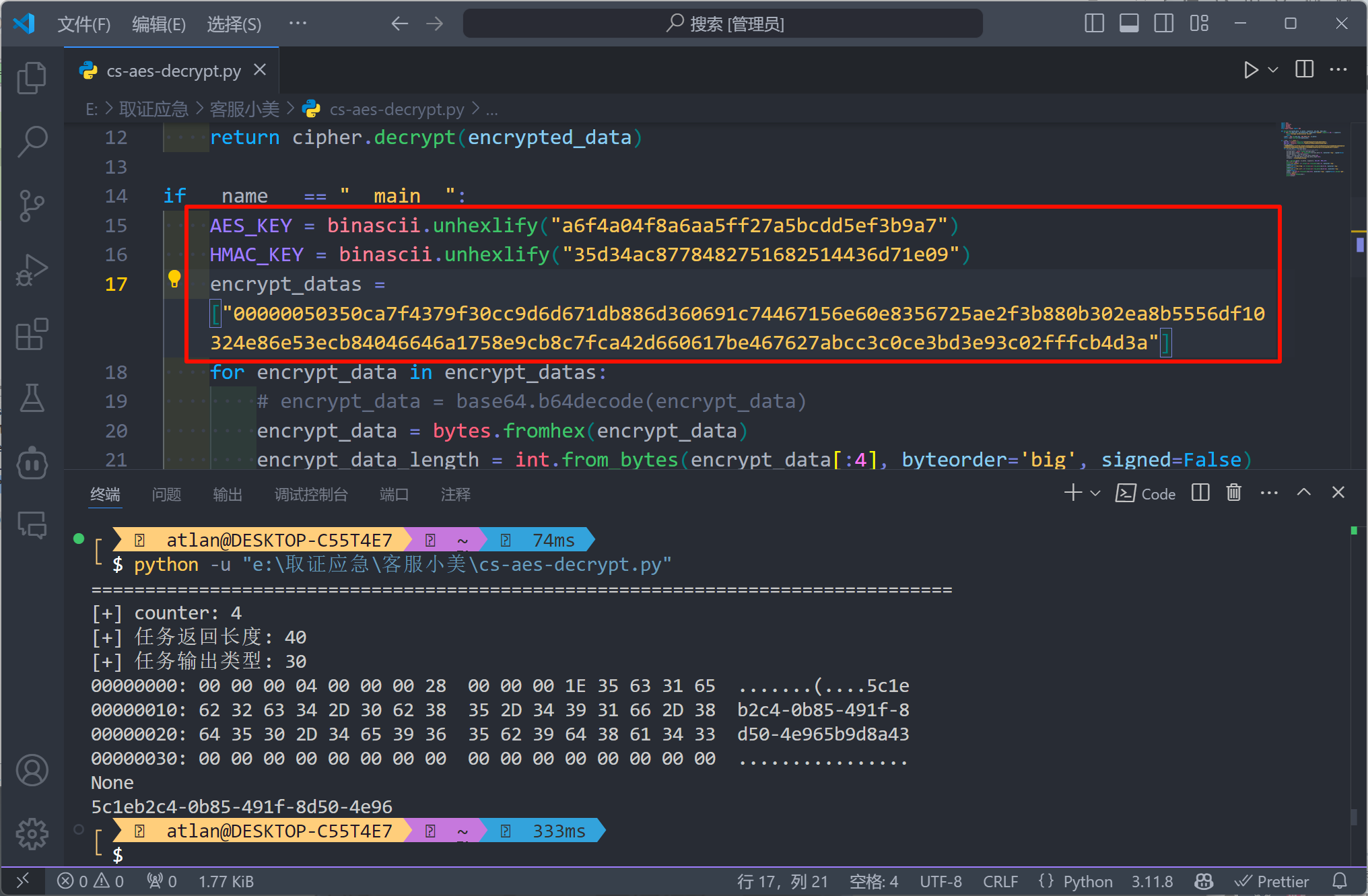This screenshot has width=1368, height=896.
Task: Open the Extensions view
Action: coord(32,334)
